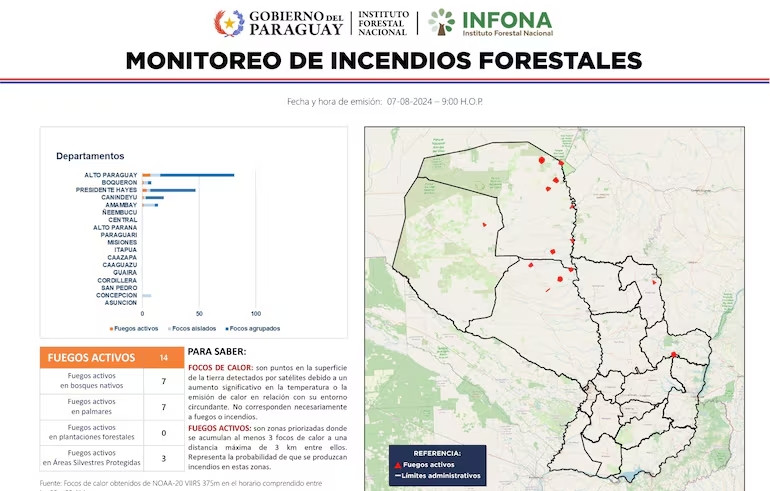The width and height of the screenshot is (770, 491).
Task: Click the INFONA green tree logo
Action: [441, 22]
